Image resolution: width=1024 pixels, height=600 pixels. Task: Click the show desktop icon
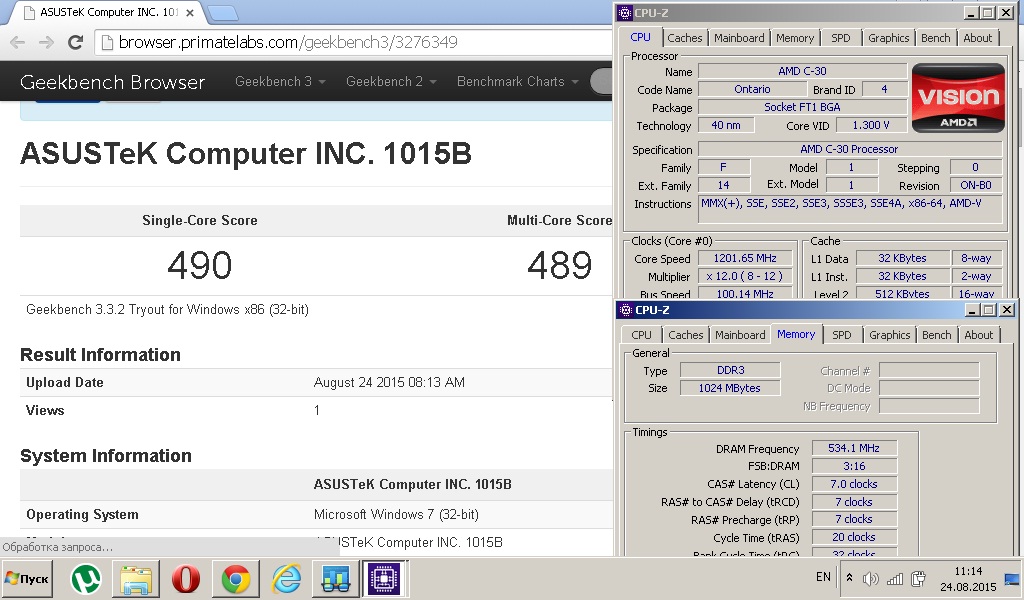1012,578
